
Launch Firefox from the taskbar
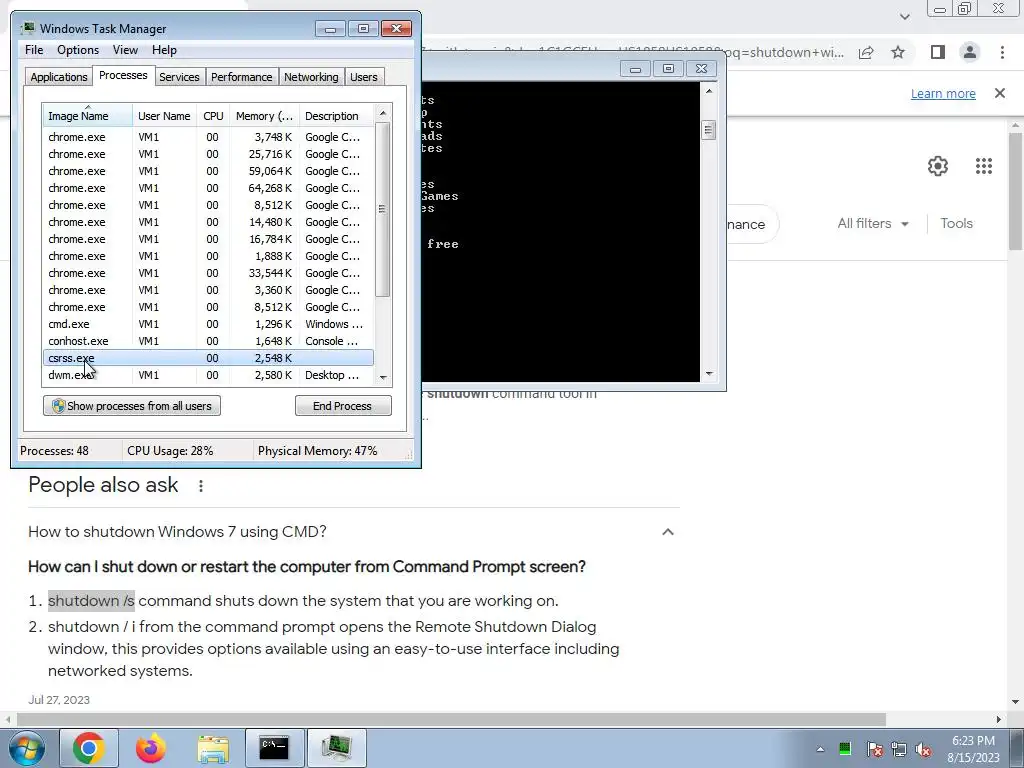(150, 748)
